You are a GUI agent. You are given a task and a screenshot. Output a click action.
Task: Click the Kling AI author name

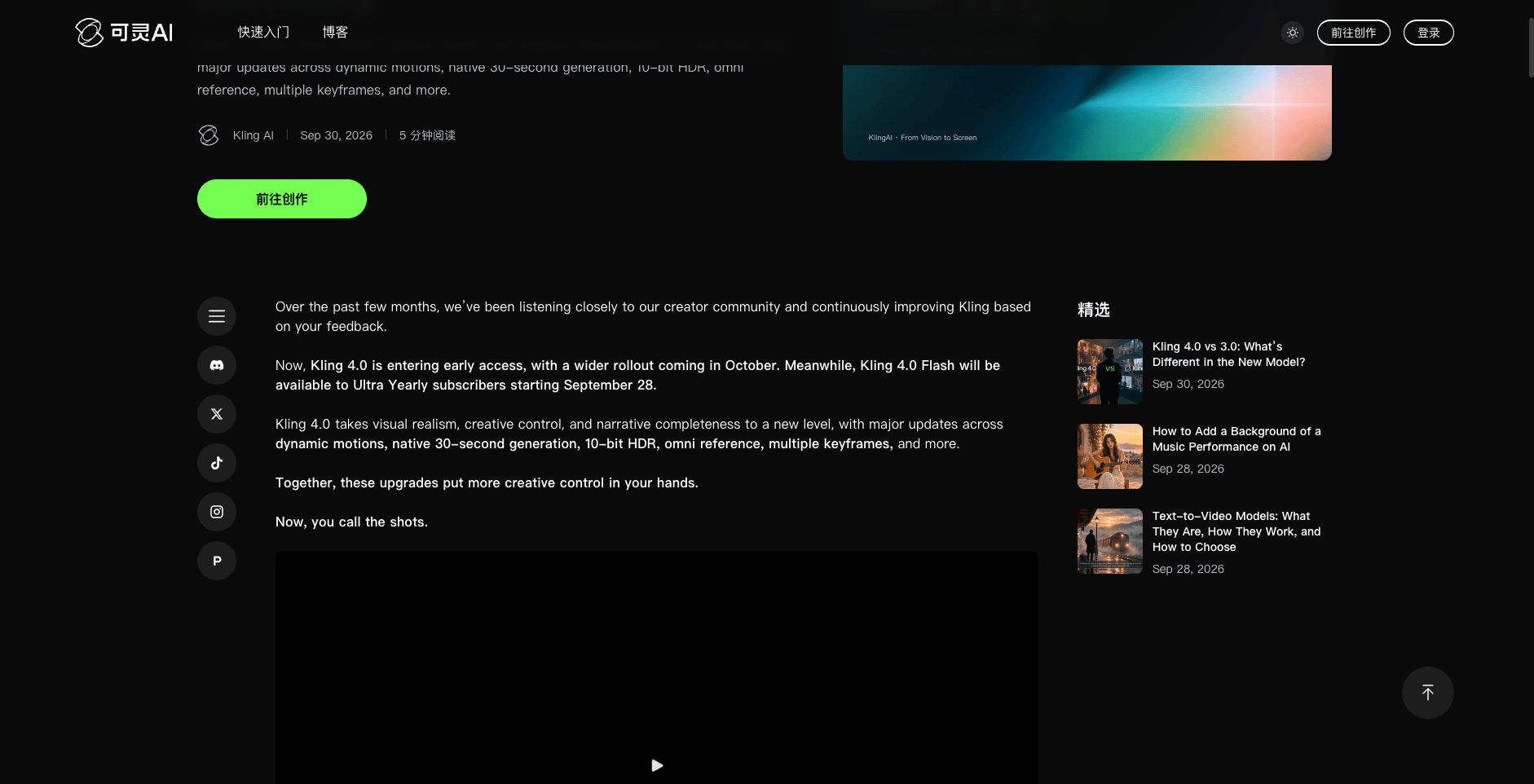click(253, 135)
